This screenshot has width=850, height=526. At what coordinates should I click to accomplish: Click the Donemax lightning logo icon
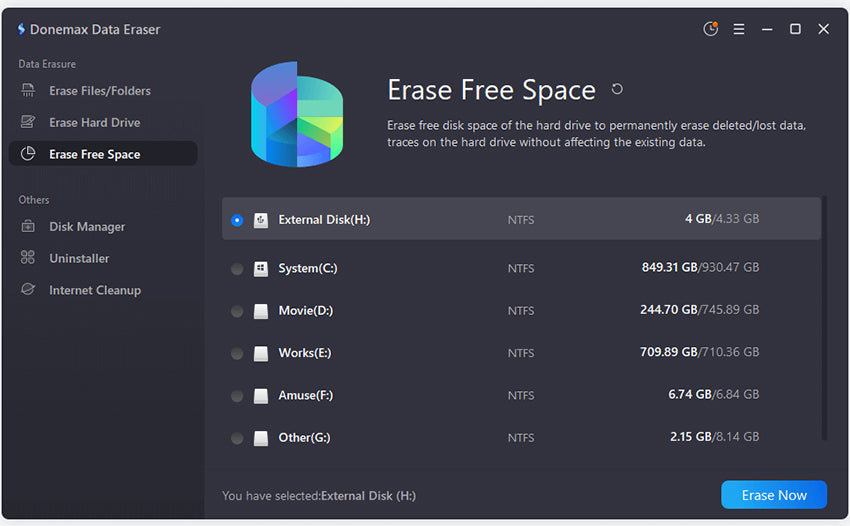[21, 29]
